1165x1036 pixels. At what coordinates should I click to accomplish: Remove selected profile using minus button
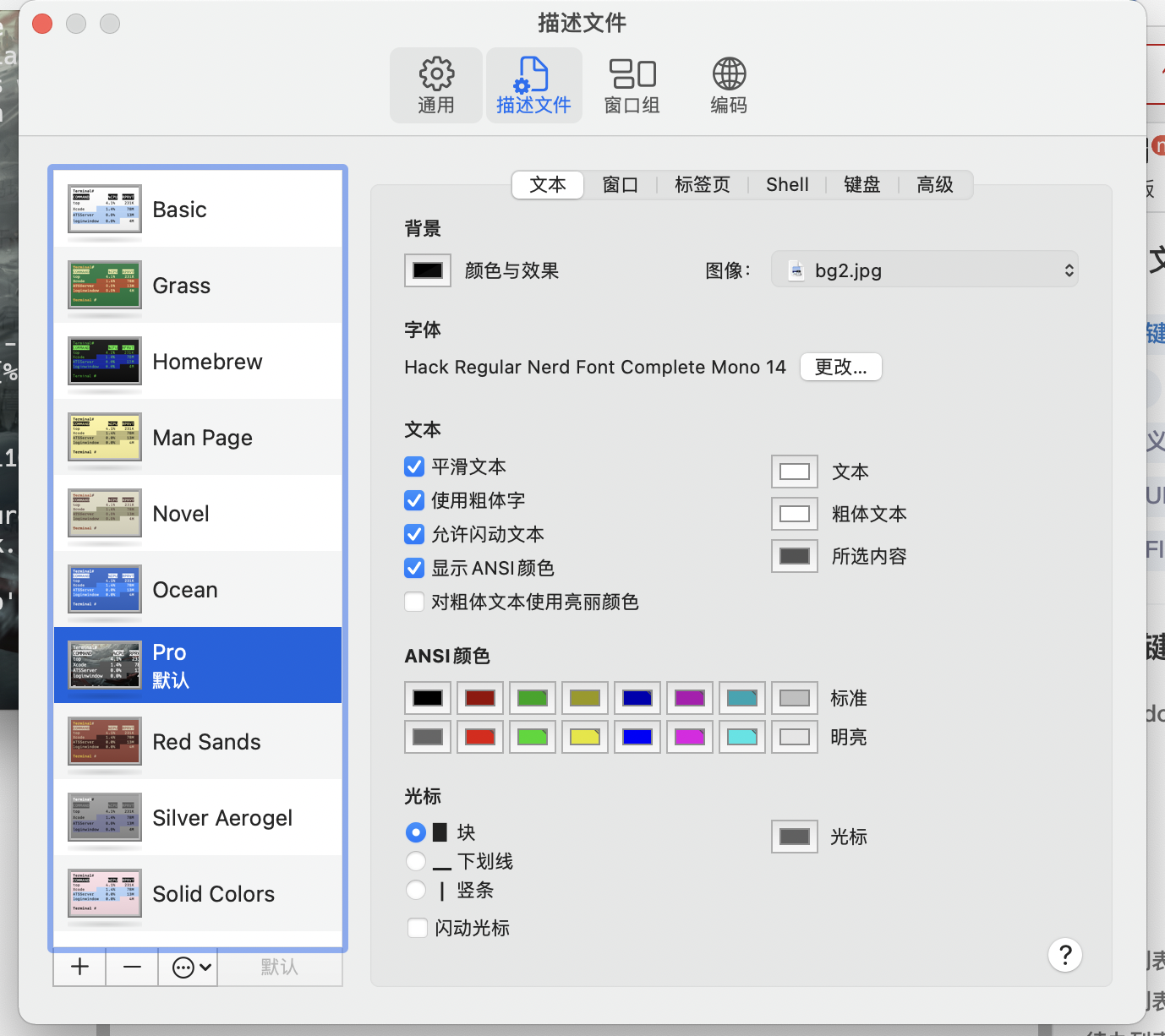click(x=131, y=967)
